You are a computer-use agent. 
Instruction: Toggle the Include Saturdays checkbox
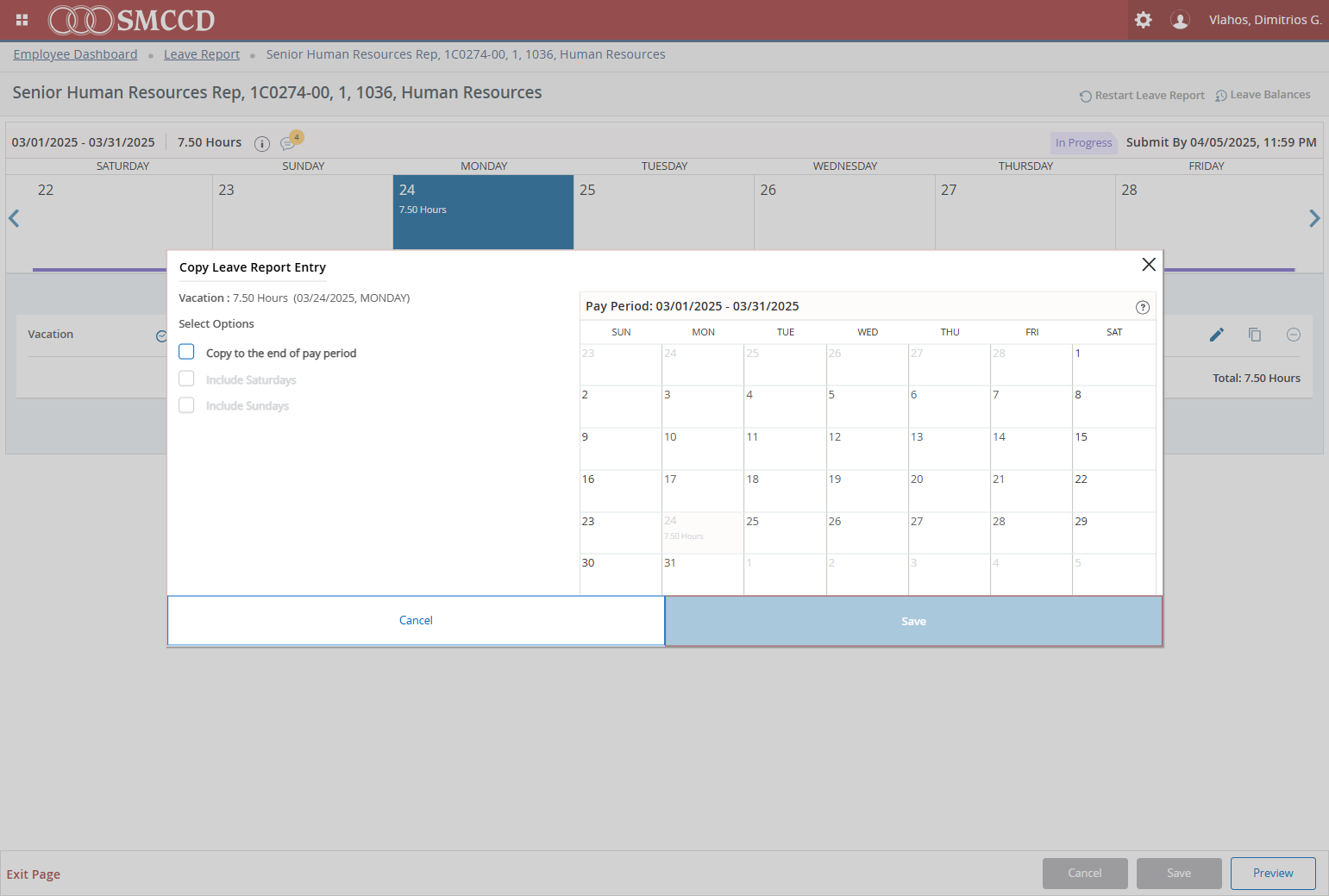[186, 379]
